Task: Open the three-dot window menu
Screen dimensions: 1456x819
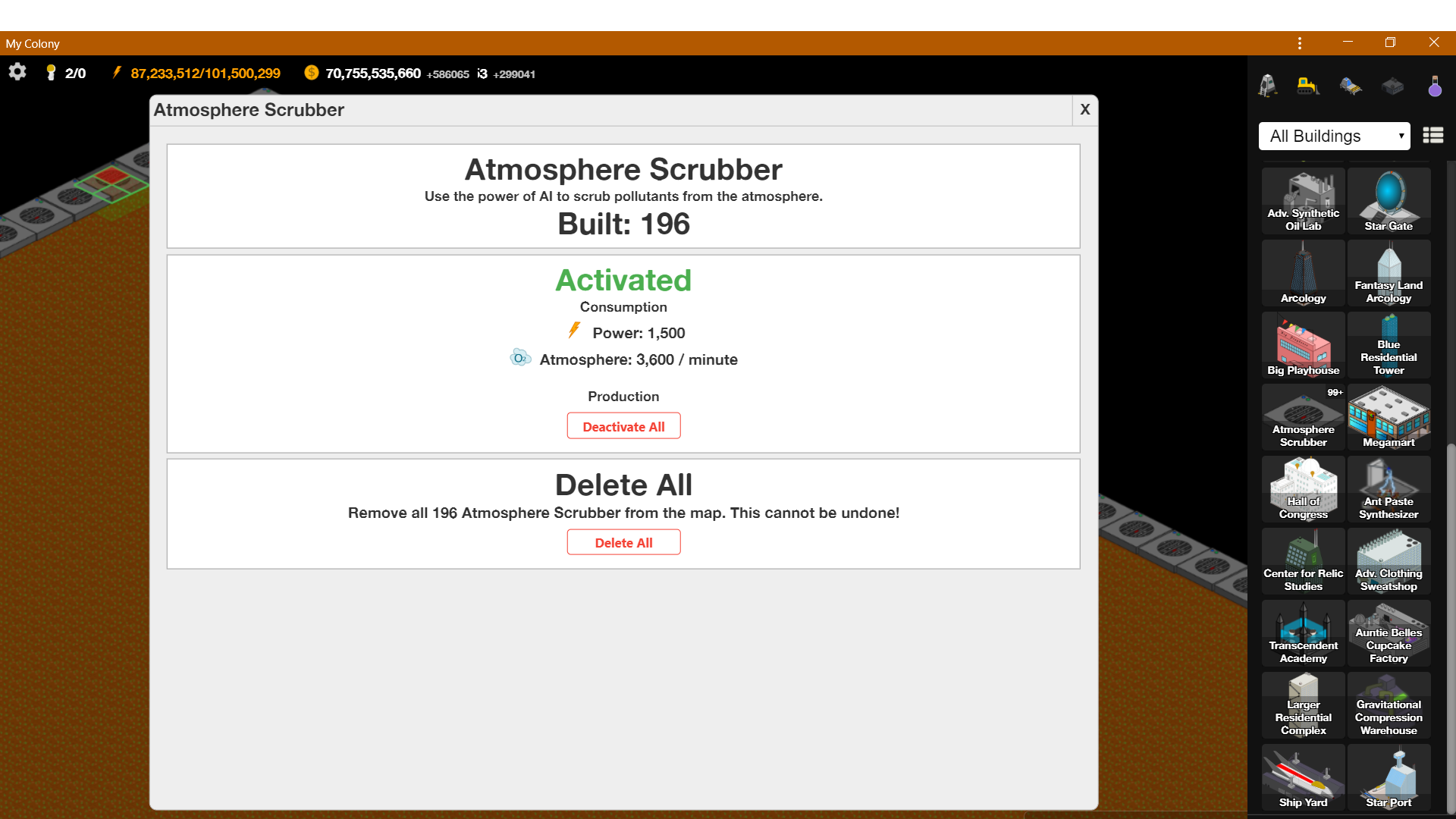Action: [x=1300, y=43]
